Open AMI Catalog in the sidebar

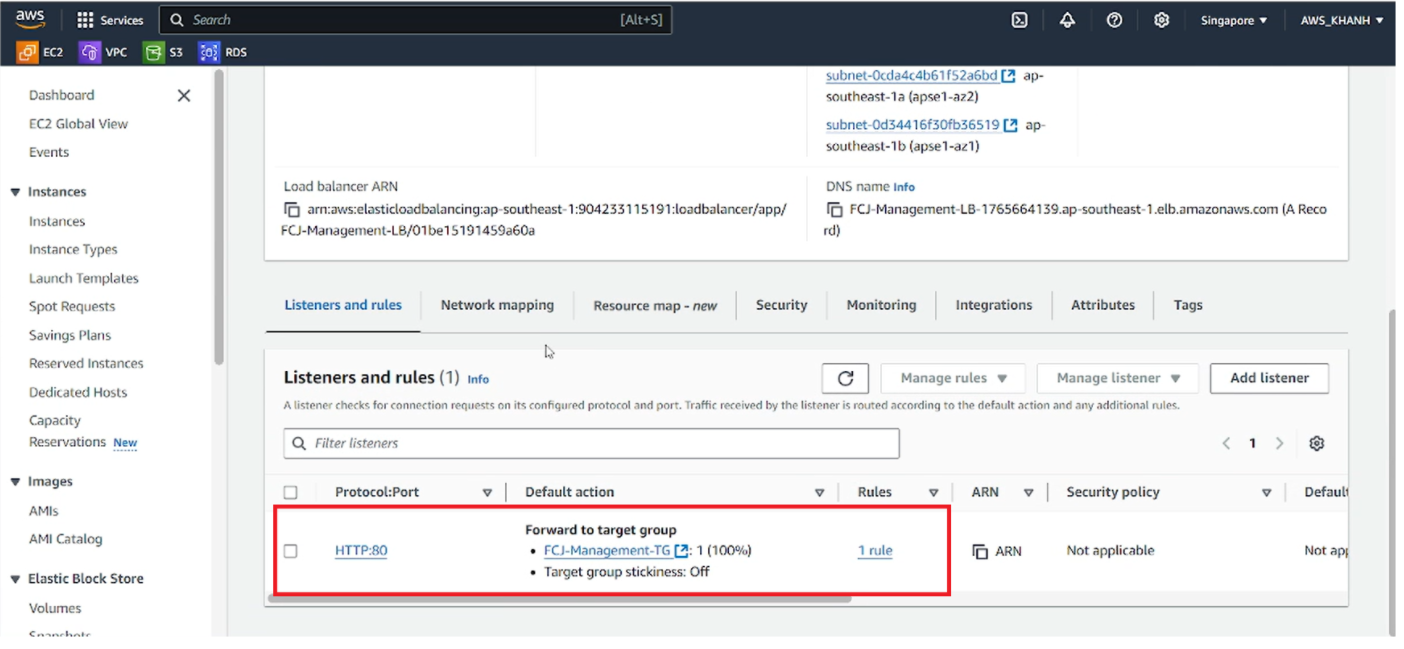coord(66,539)
